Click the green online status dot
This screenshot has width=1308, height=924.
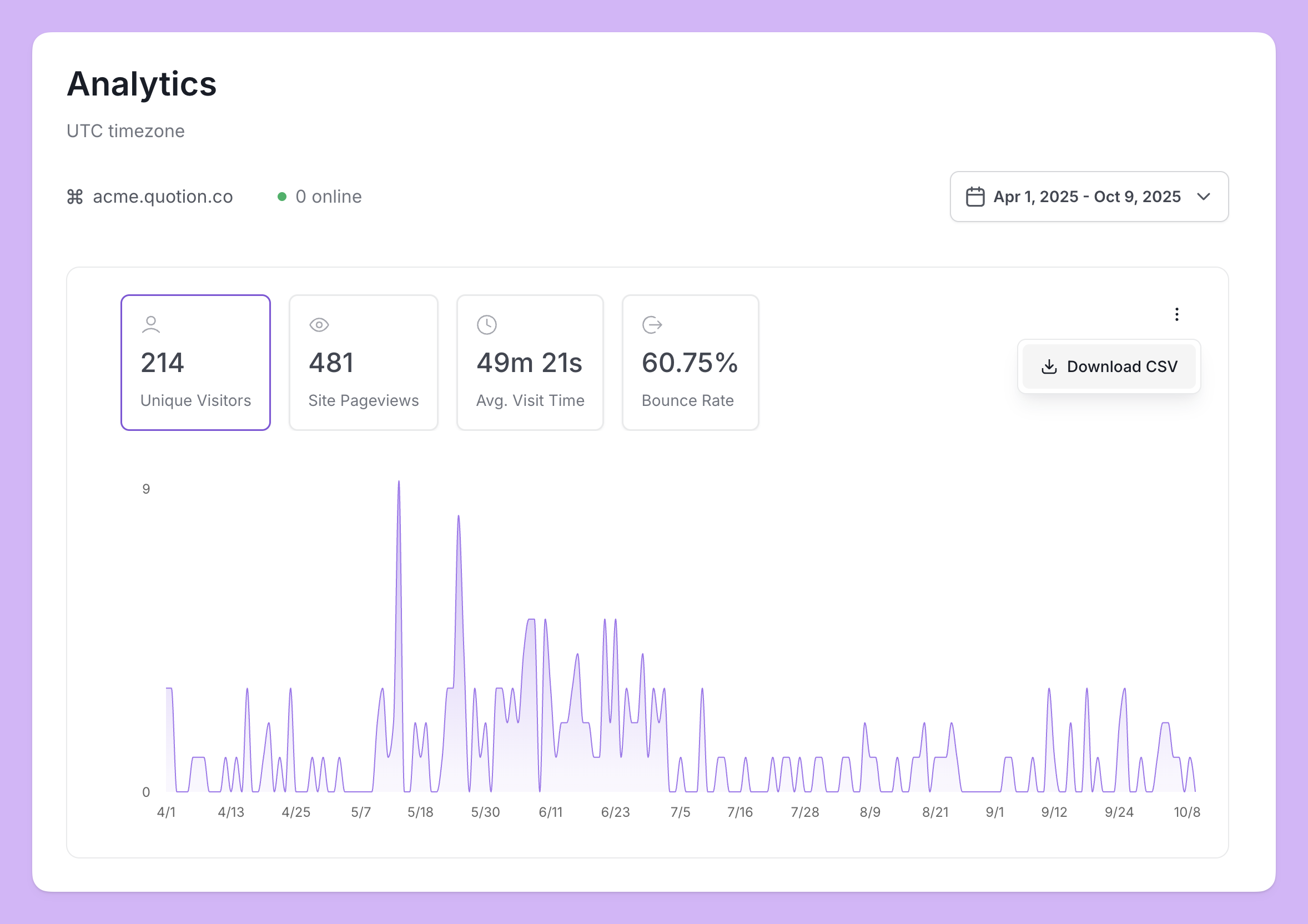click(x=281, y=197)
